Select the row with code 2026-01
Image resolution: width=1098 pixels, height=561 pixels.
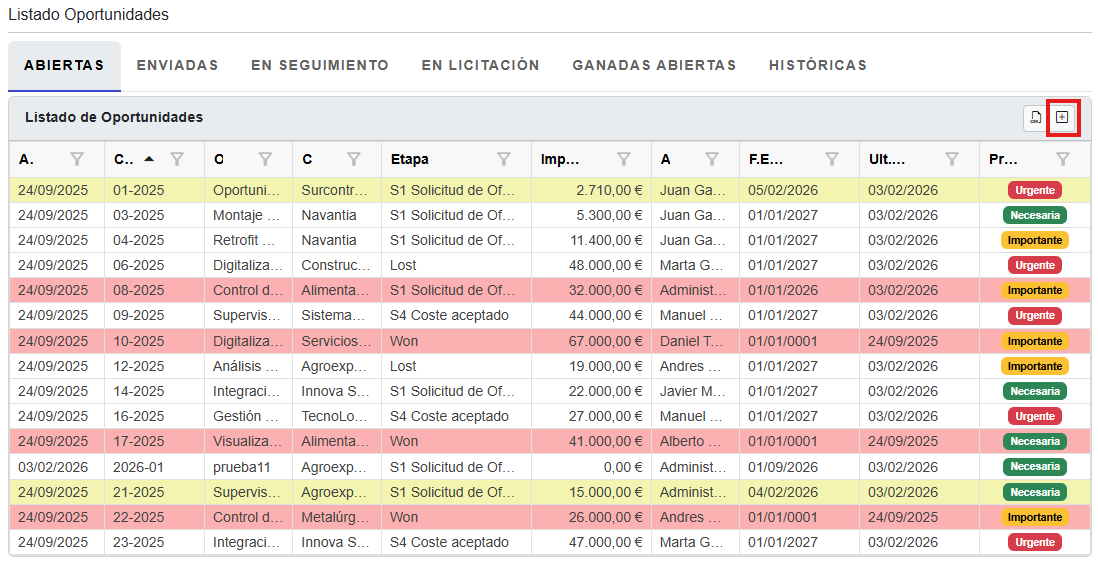point(134,467)
